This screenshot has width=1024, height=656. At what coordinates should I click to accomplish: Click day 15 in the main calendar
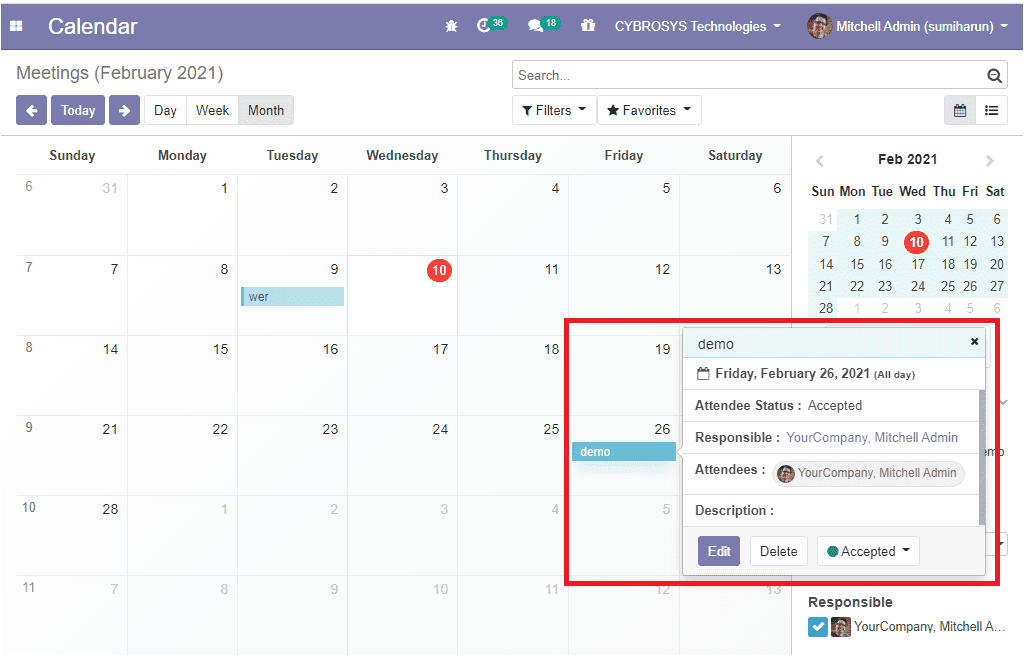click(x=221, y=350)
